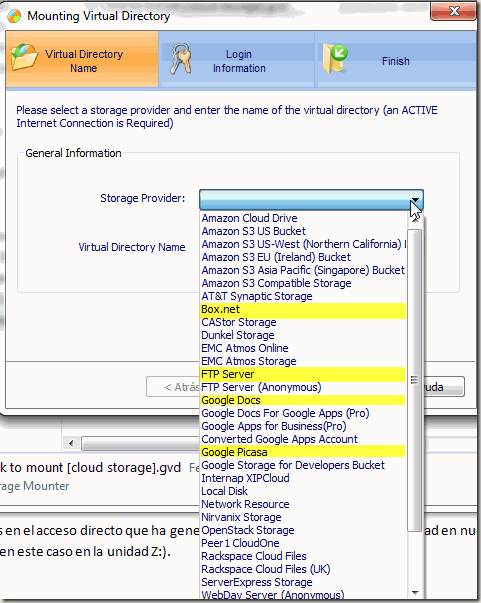Select Google Storage for Developers Bucket
Viewport: 481px width, 603px height.
click(303, 465)
